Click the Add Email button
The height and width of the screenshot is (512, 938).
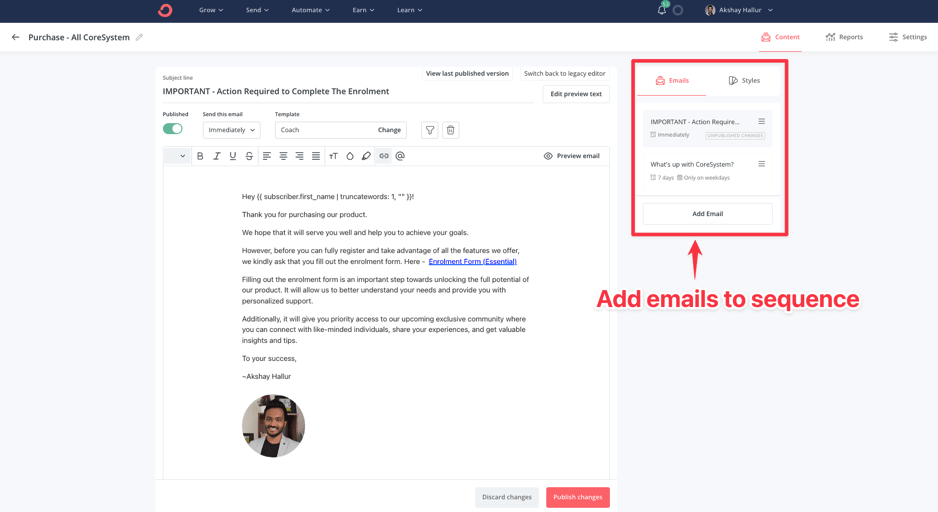point(708,214)
